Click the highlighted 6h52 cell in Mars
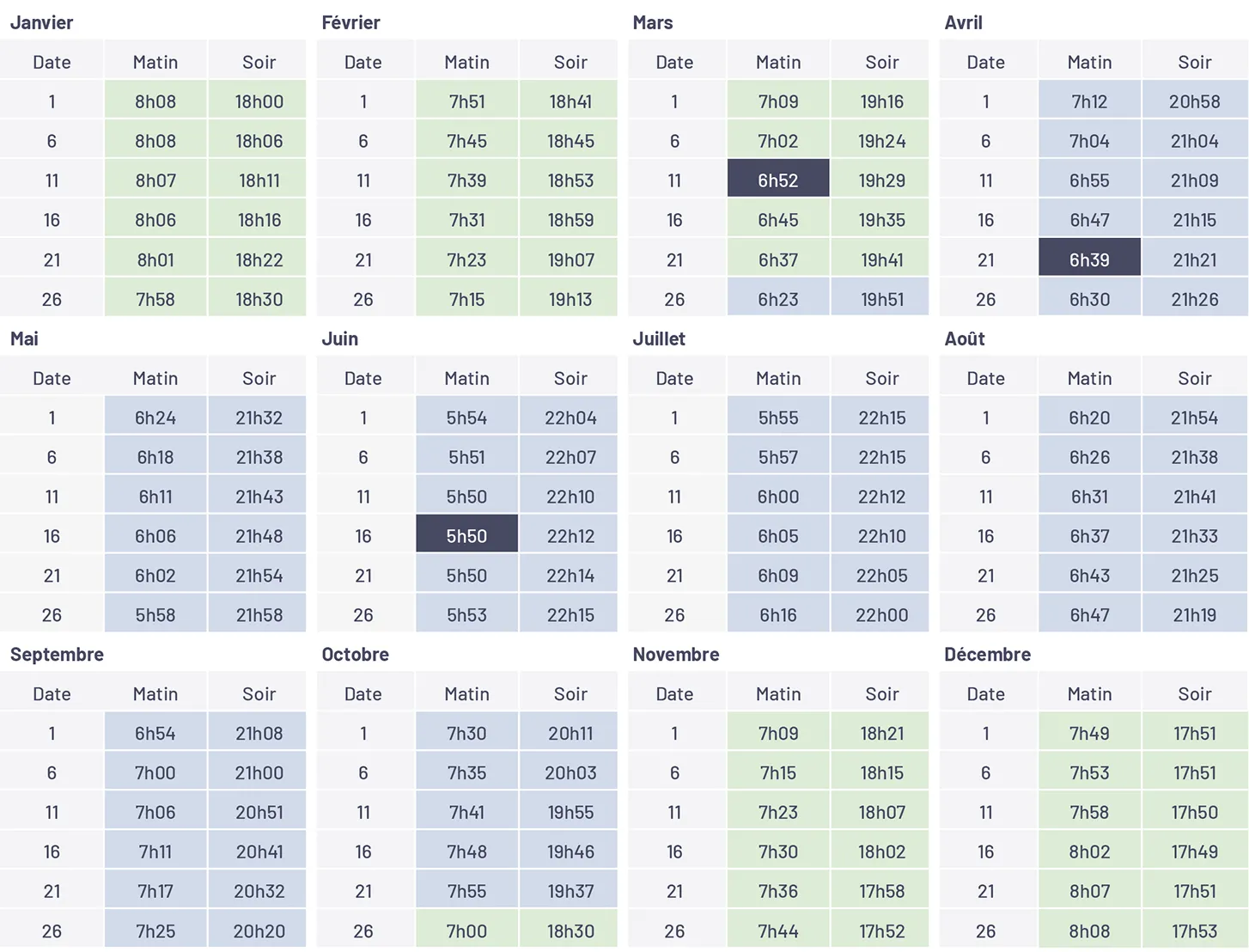The height and width of the screenshot is (952, 1249). coord(778,180)
